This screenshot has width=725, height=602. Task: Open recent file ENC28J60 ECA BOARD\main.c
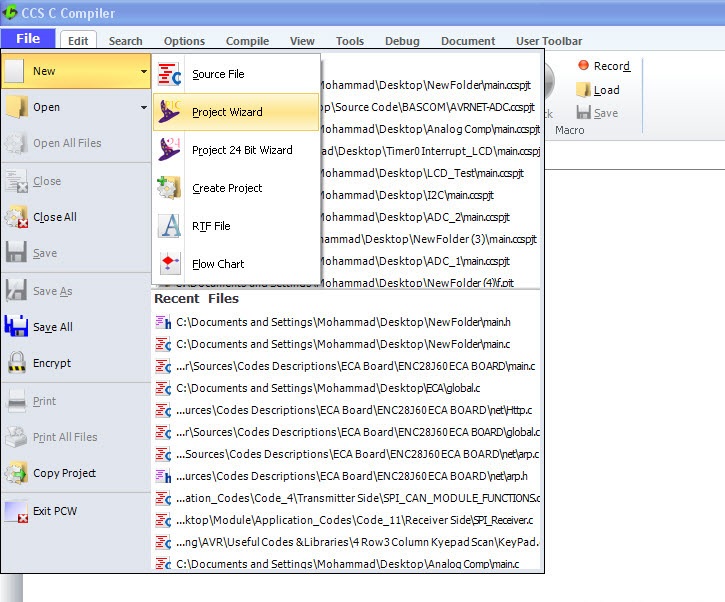tap(347, 366)
